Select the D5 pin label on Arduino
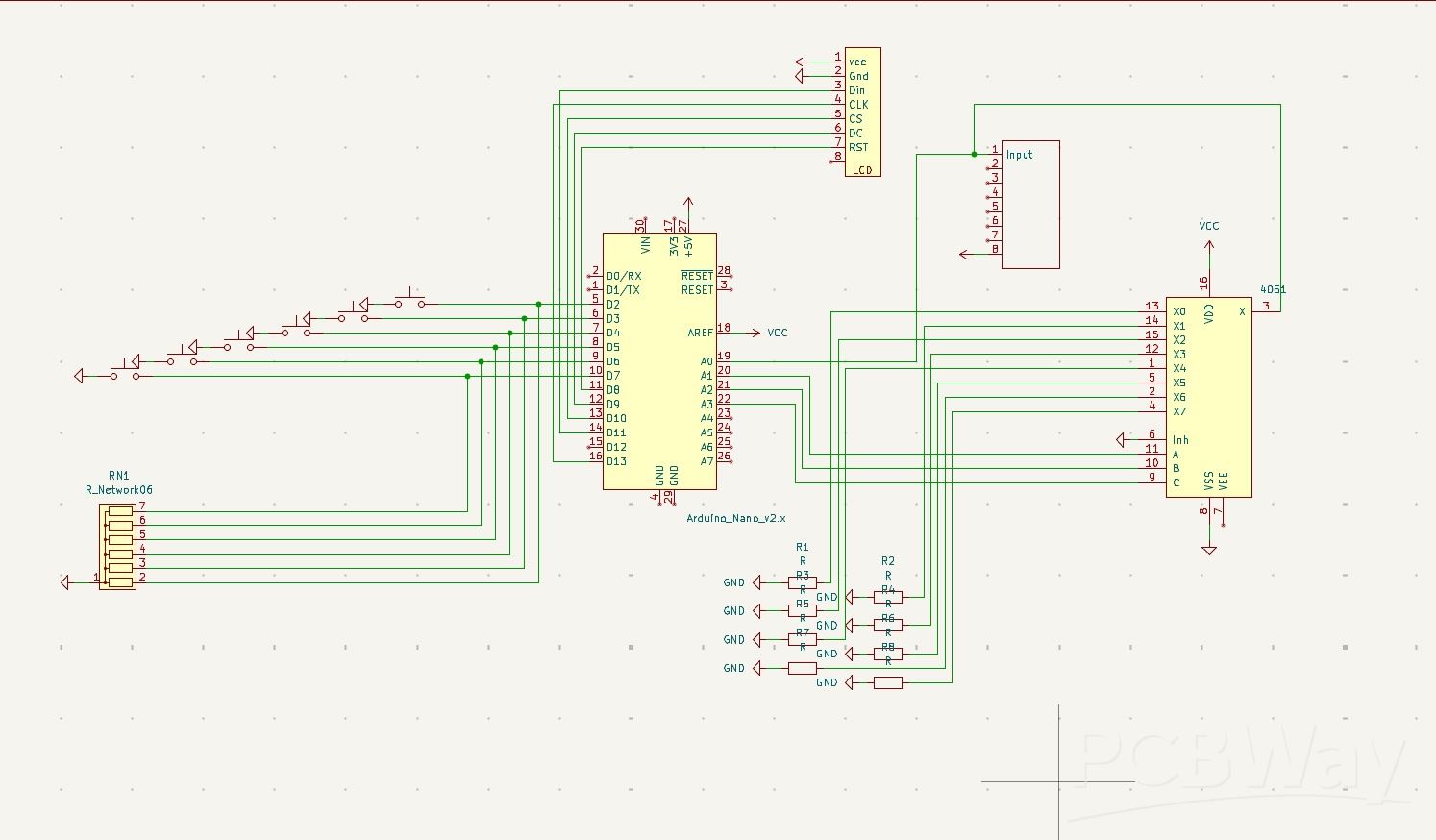Screen dimensions: 1436x840 tap(613, 347)
